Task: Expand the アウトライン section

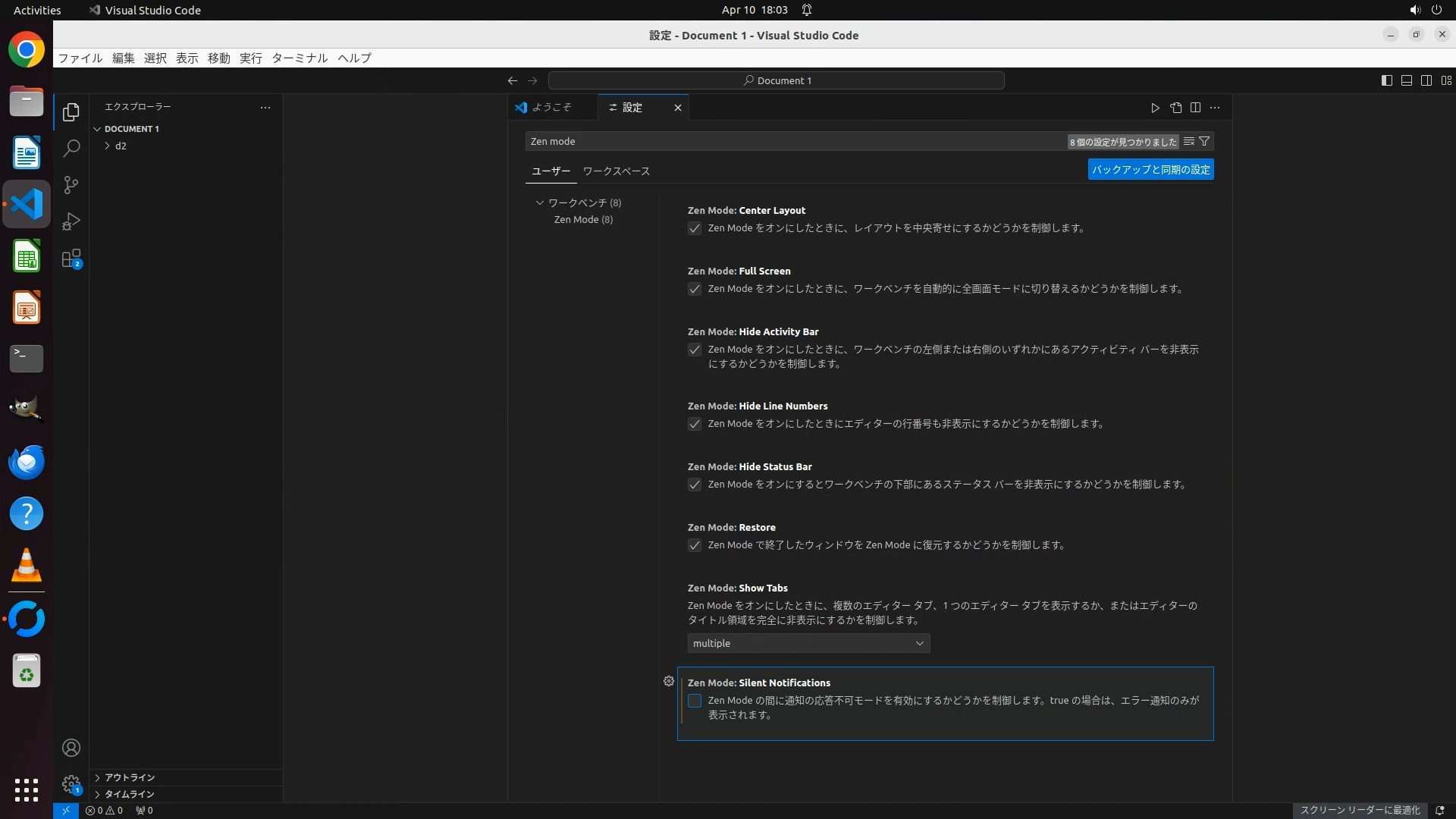Action: click(x=130, y=777)
